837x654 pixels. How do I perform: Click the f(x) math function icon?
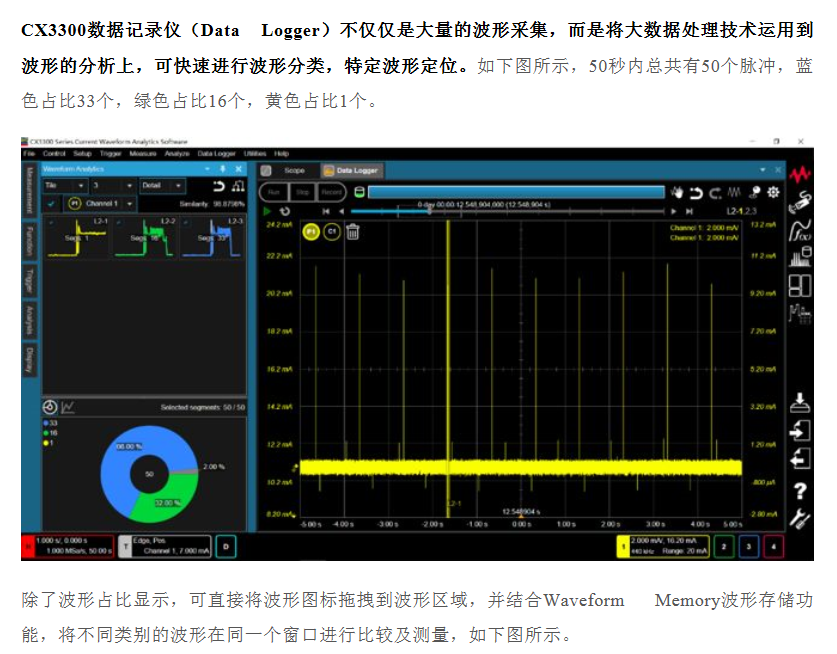[799, 231]
